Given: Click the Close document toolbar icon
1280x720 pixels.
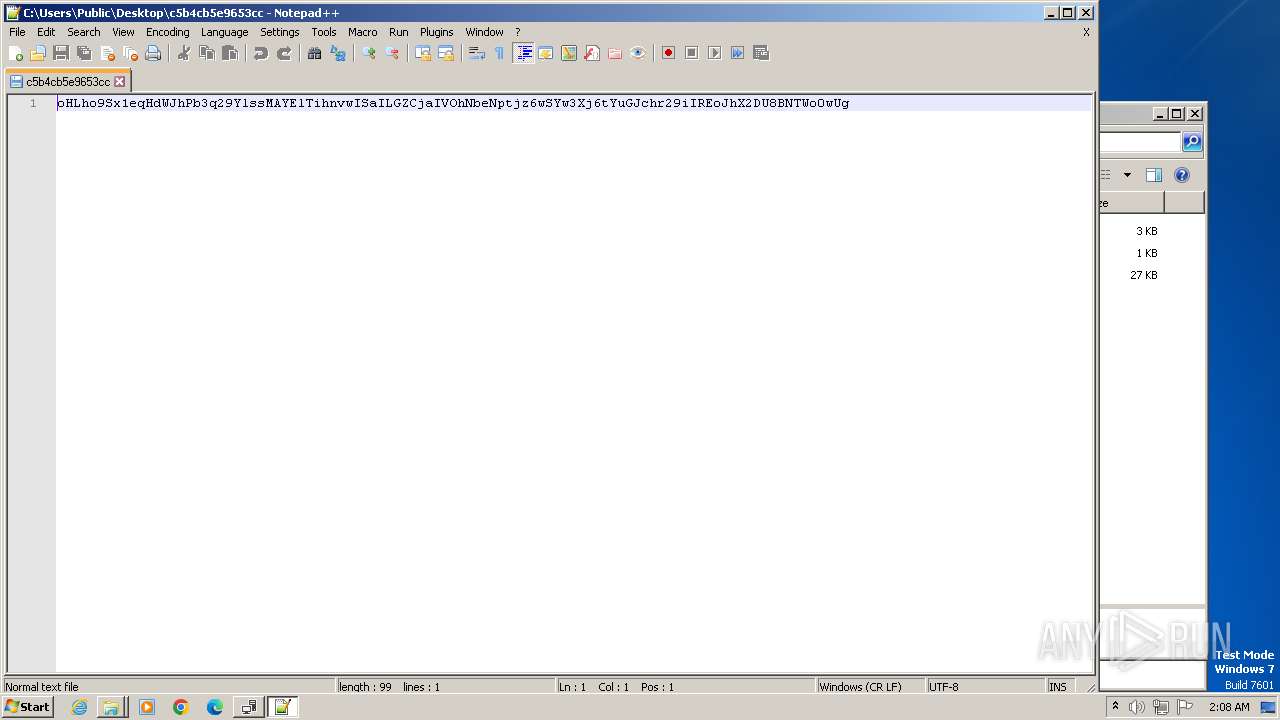Looking at the screenshot, I should (x=107, y=53).
